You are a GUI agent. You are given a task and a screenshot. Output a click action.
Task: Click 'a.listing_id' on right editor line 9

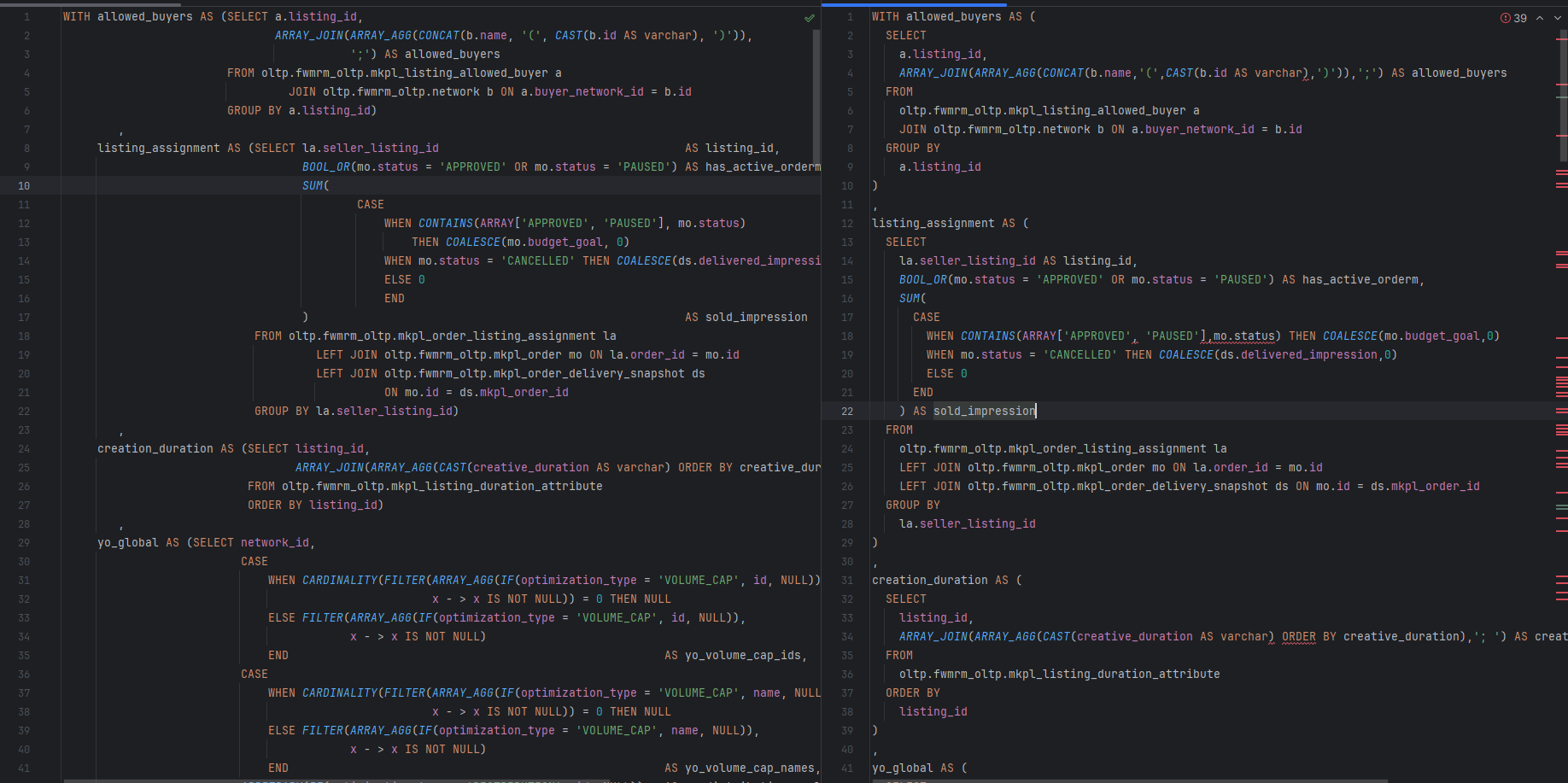[940, 167]
